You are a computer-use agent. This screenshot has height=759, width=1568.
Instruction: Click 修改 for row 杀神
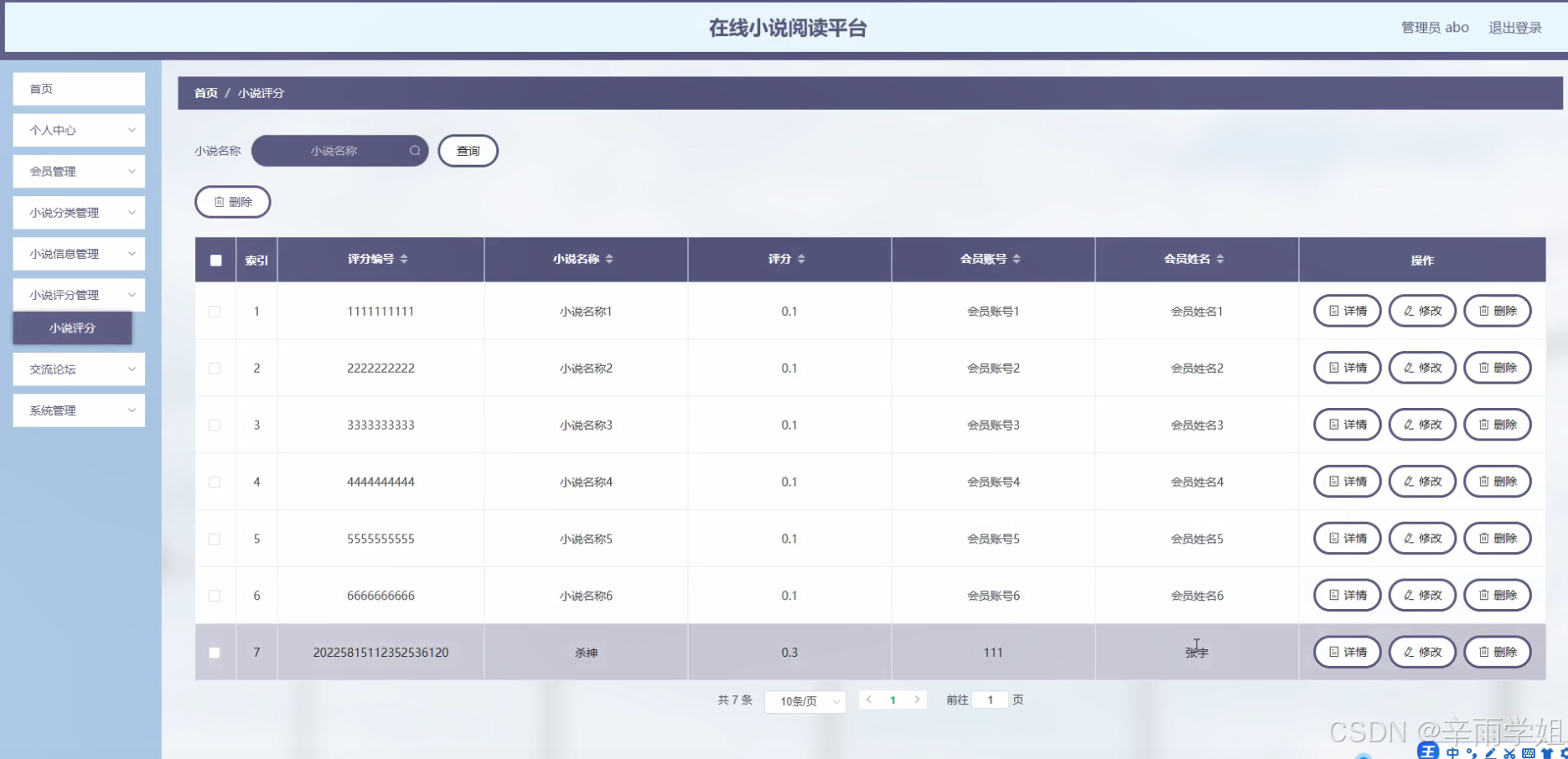pyautogui.click(x=1422, y=652)
